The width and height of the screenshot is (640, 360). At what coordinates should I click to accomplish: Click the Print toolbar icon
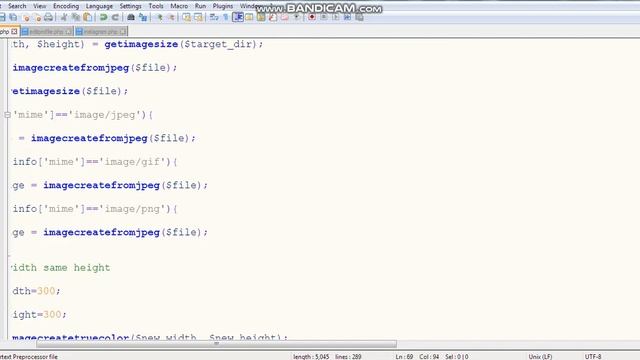(48, 17)
